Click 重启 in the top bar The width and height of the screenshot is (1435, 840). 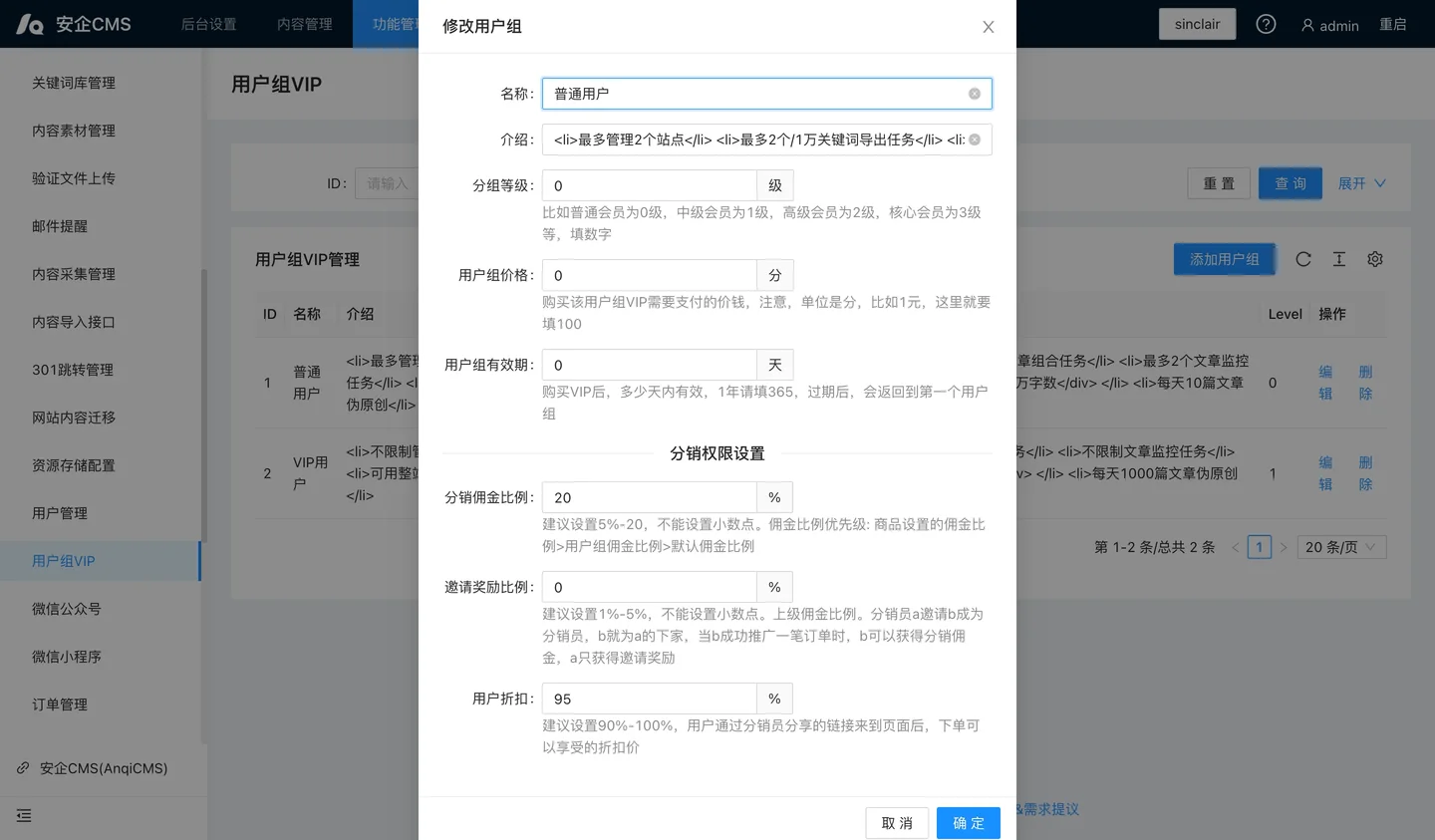click(1392, 24)
